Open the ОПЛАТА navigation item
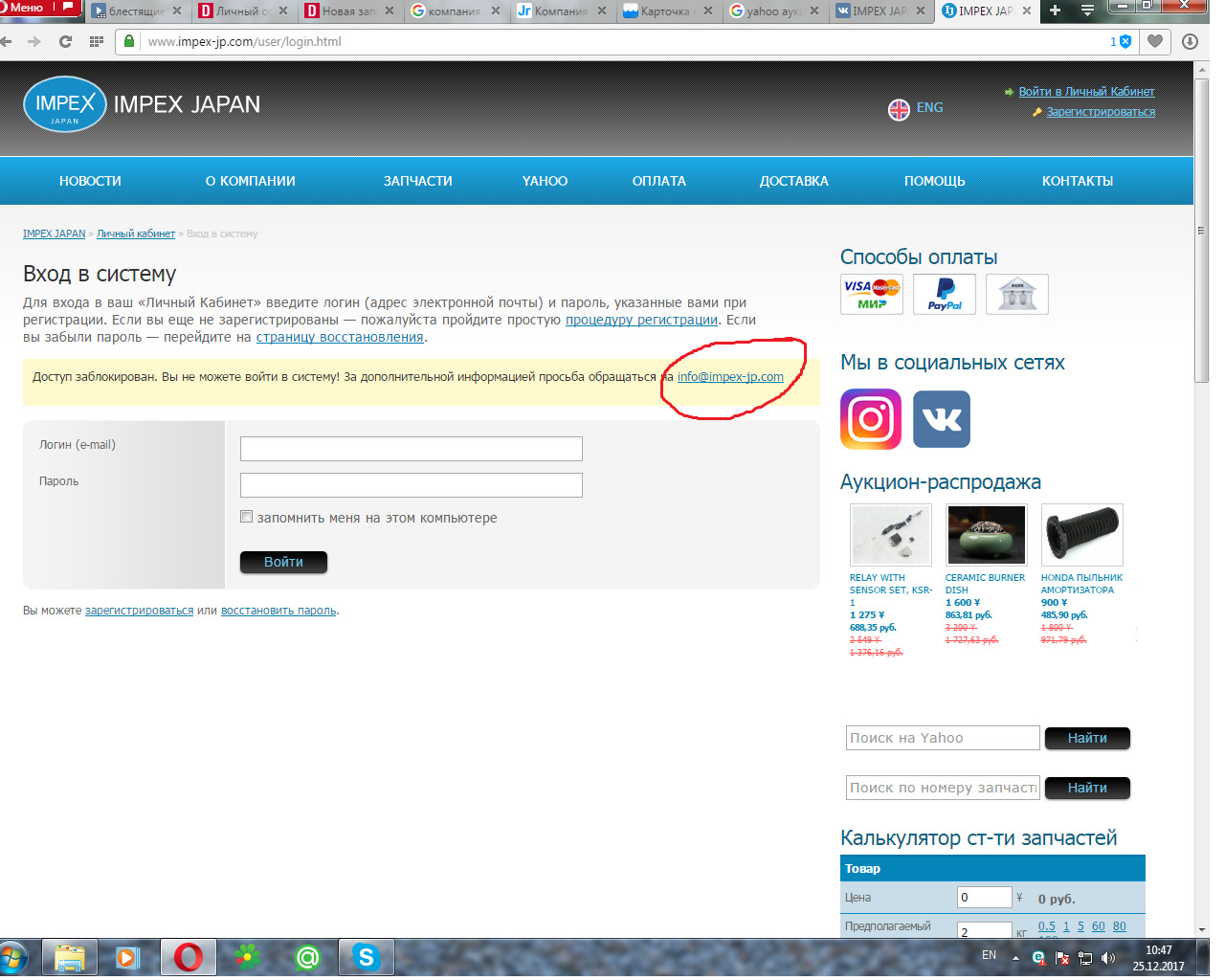This screenshot has width=1225, height=980. point(659,181)
